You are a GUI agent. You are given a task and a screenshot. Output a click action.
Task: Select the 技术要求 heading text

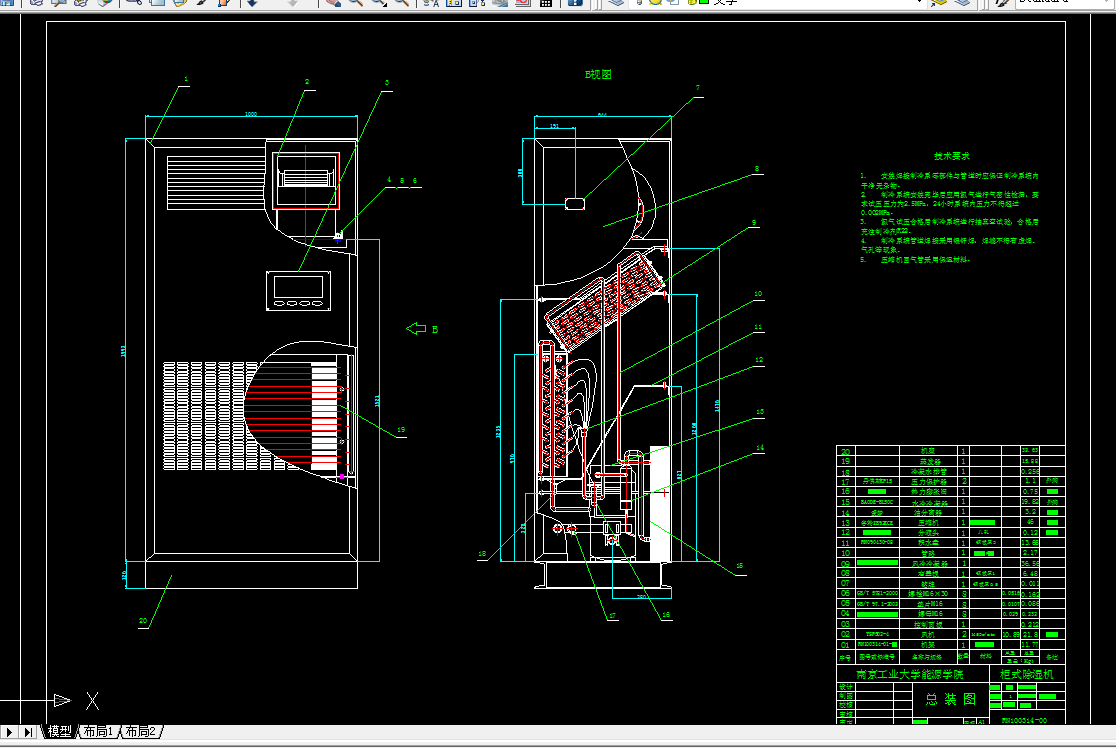(952, 156)
